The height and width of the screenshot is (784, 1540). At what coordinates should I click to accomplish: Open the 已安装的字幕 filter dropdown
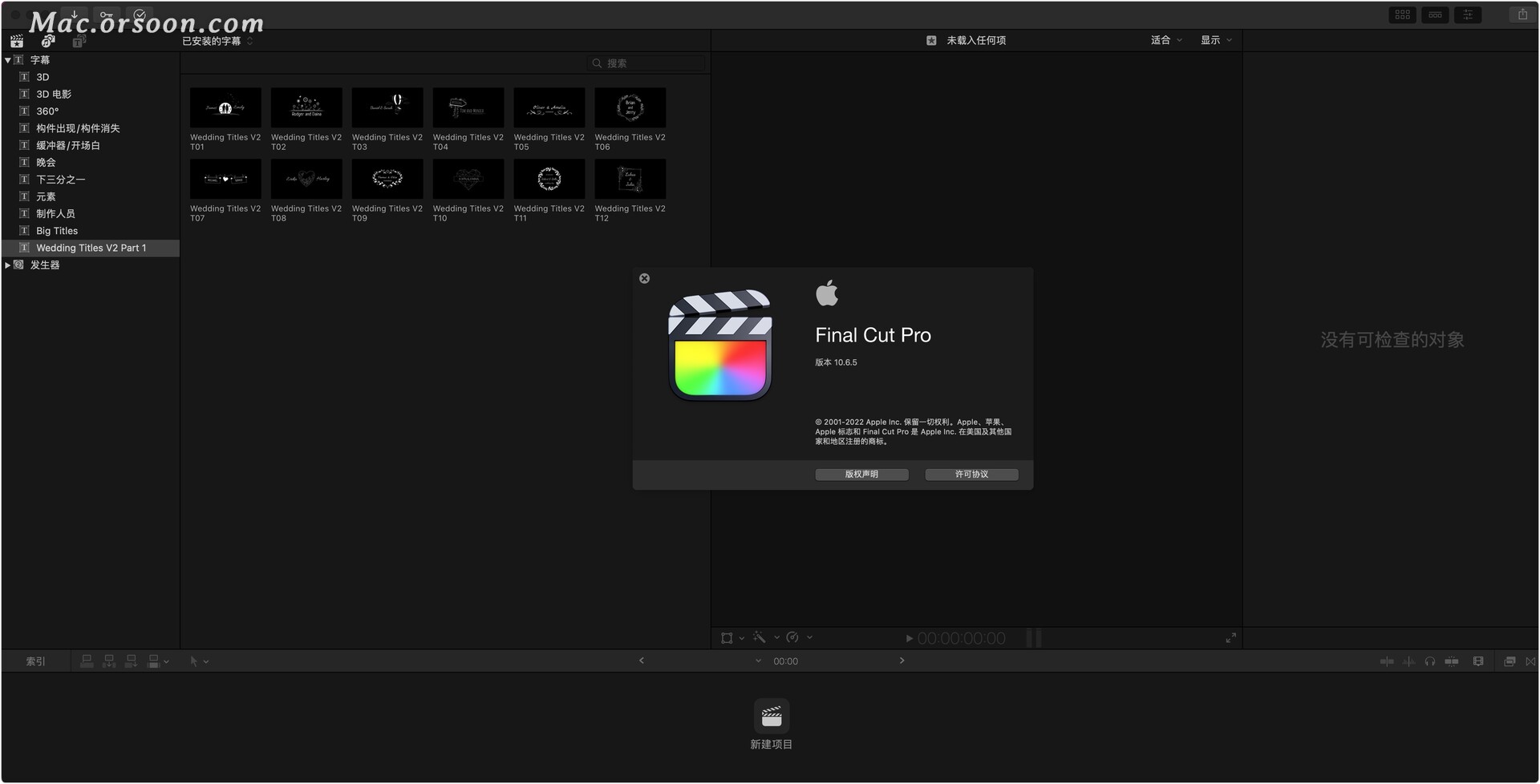(217, 41)
